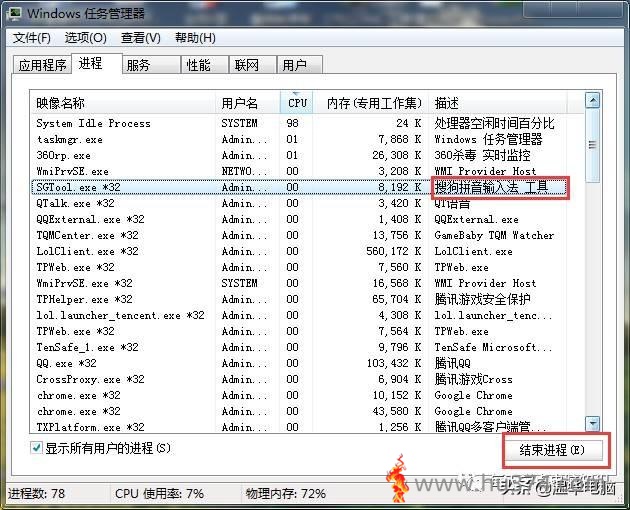Select the 进程 tab

[96, 63]
